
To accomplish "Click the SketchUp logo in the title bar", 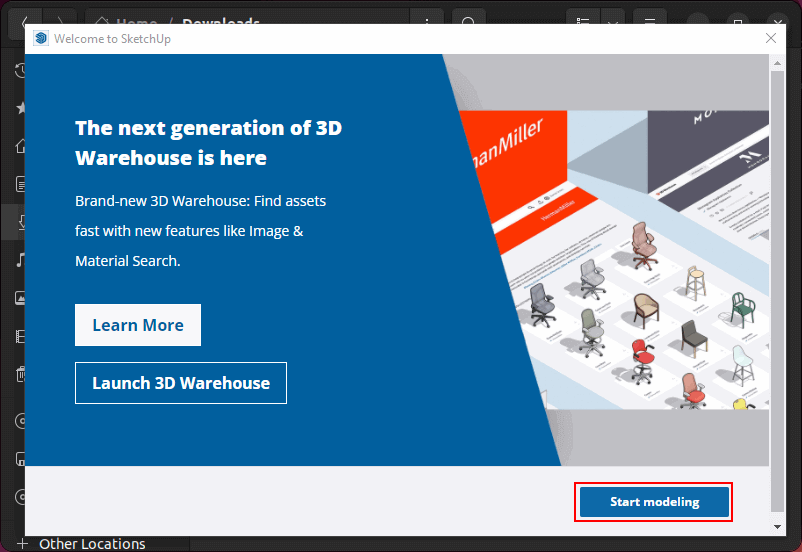I will tap(41, 38).
